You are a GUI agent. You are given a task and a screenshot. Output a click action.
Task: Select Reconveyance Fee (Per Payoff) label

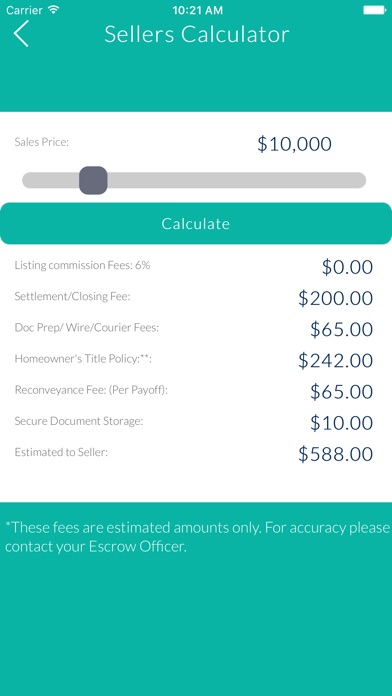(91, 390)
